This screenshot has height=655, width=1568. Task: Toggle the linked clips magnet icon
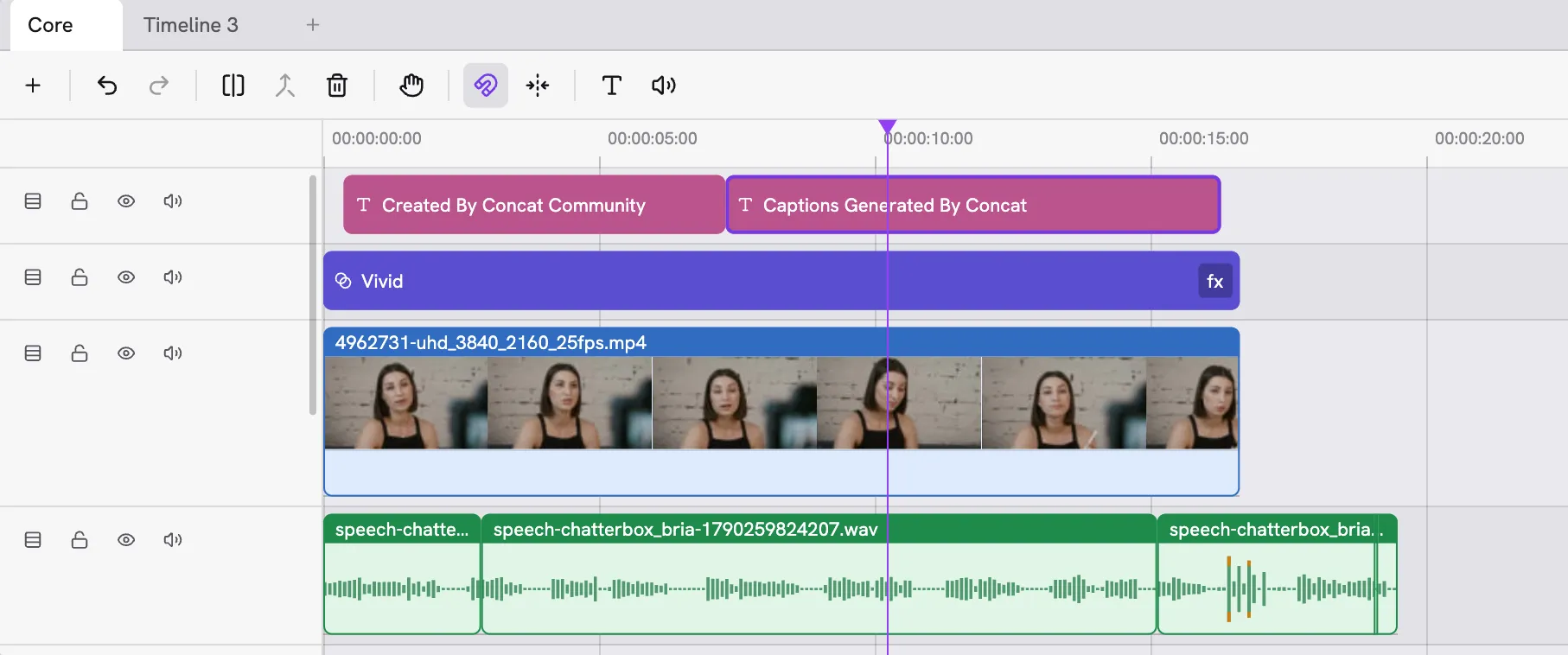coord(486,86)
